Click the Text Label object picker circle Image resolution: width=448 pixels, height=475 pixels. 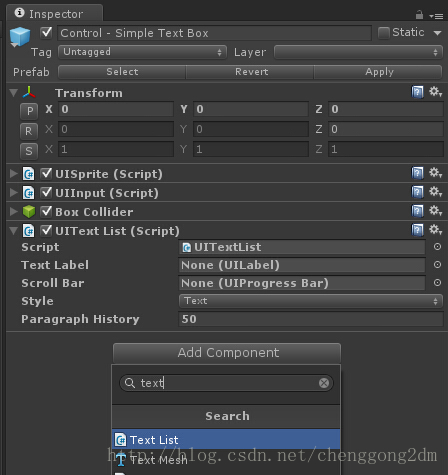(437, 265)
